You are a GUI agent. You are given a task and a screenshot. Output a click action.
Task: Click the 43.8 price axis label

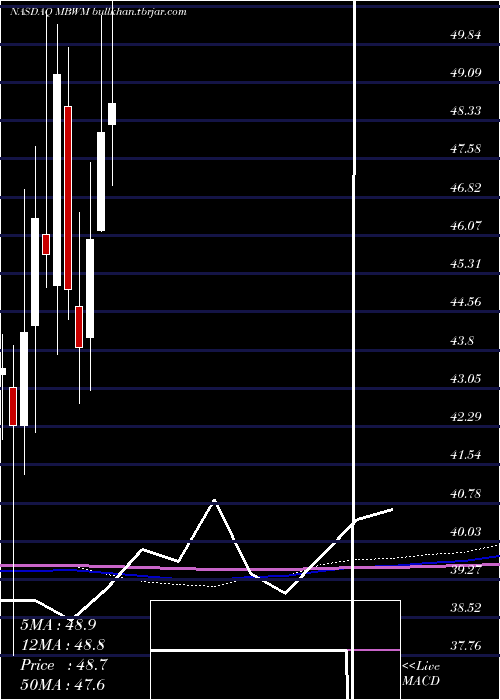pos(462,341)
